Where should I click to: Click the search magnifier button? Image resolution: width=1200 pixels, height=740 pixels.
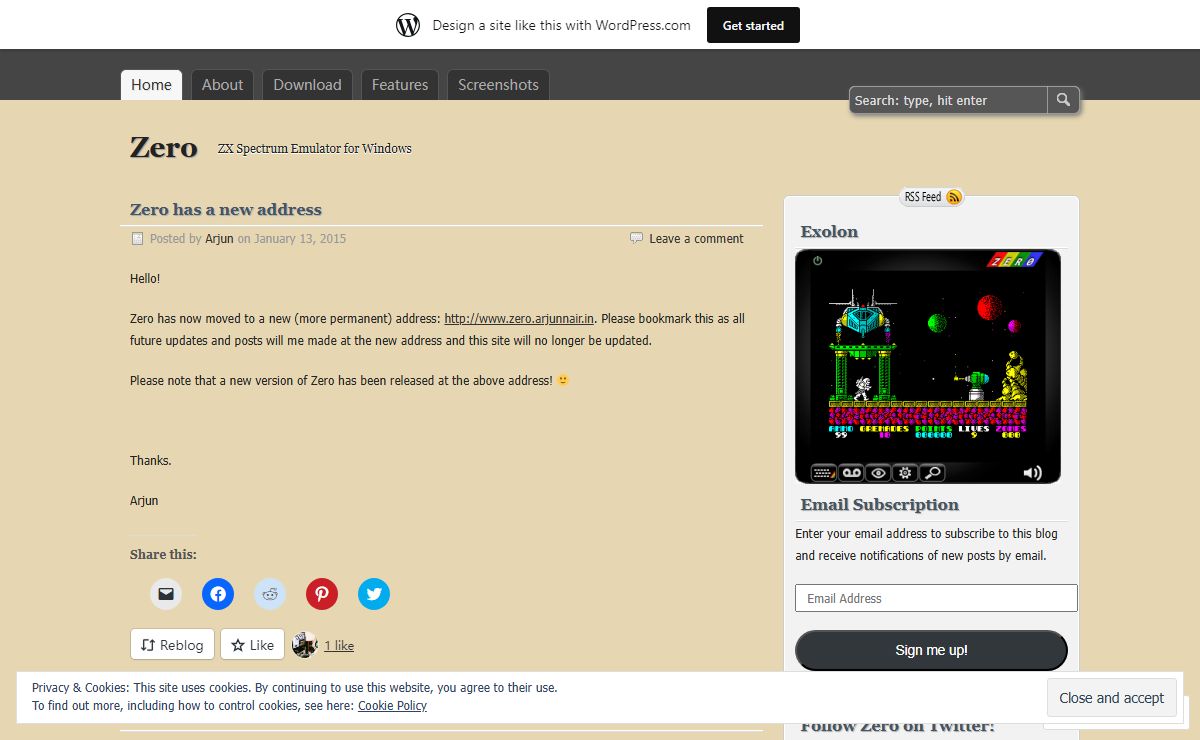[x=1063, y=100]
